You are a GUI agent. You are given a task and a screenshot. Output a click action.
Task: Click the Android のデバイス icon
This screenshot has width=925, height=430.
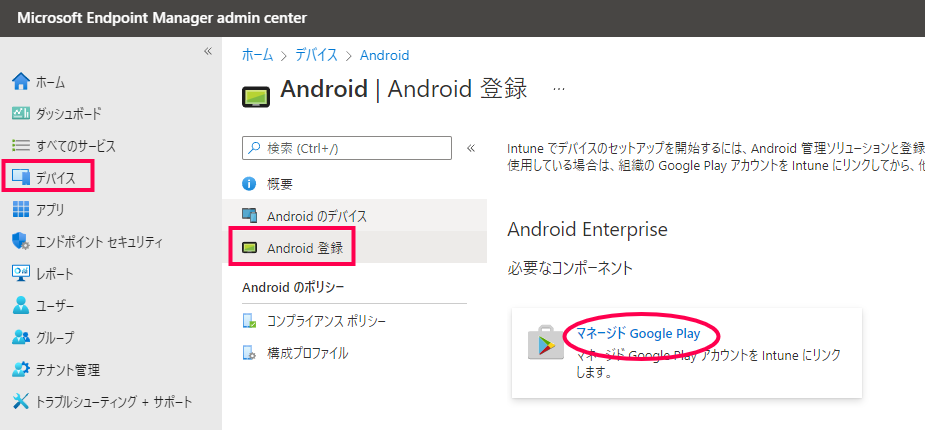pyautogui.click(x=250, y=216)
